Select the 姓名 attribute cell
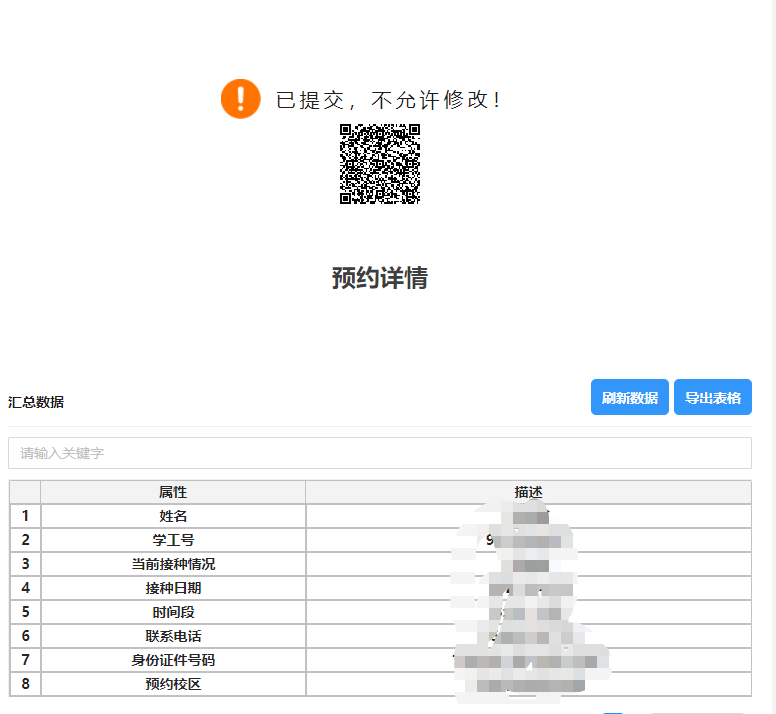This screenshot has width=776, height=714. 173,516
